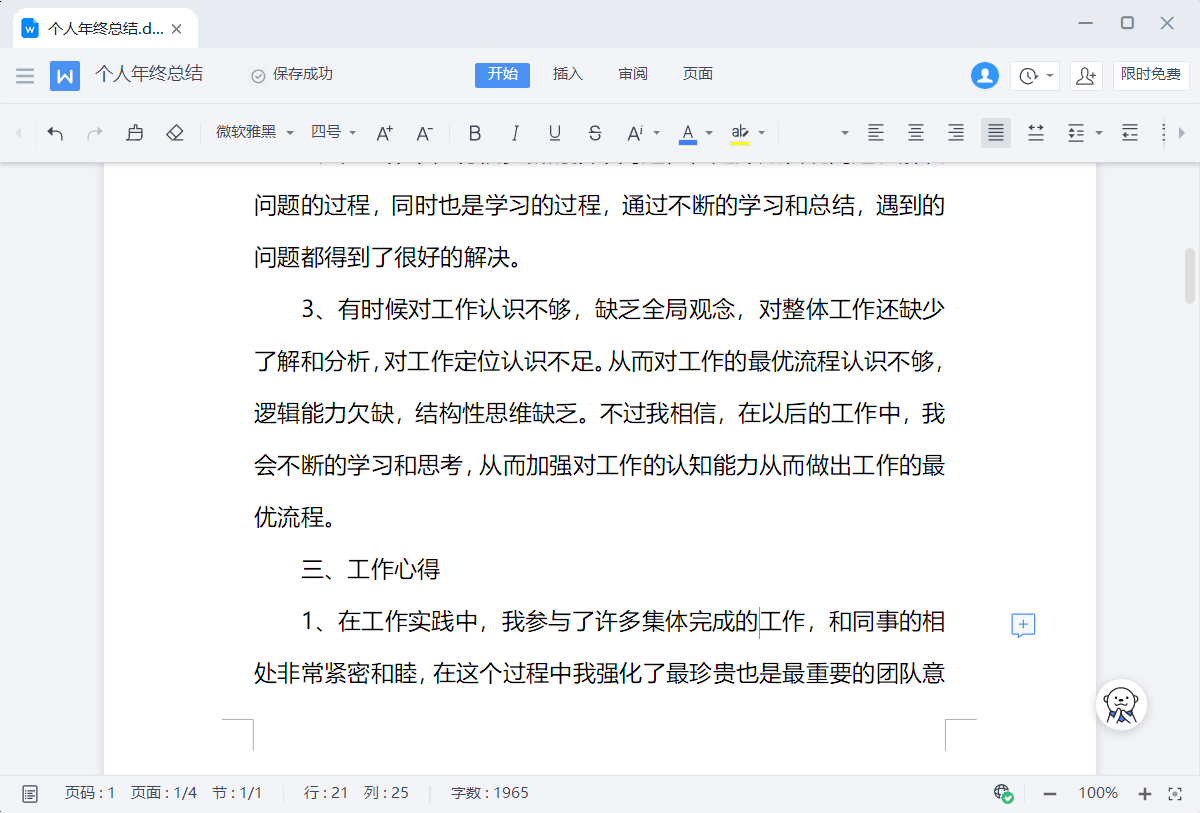Open the font size dropdown showing 四号
The image size is (1200, 813).
[330, 132]
